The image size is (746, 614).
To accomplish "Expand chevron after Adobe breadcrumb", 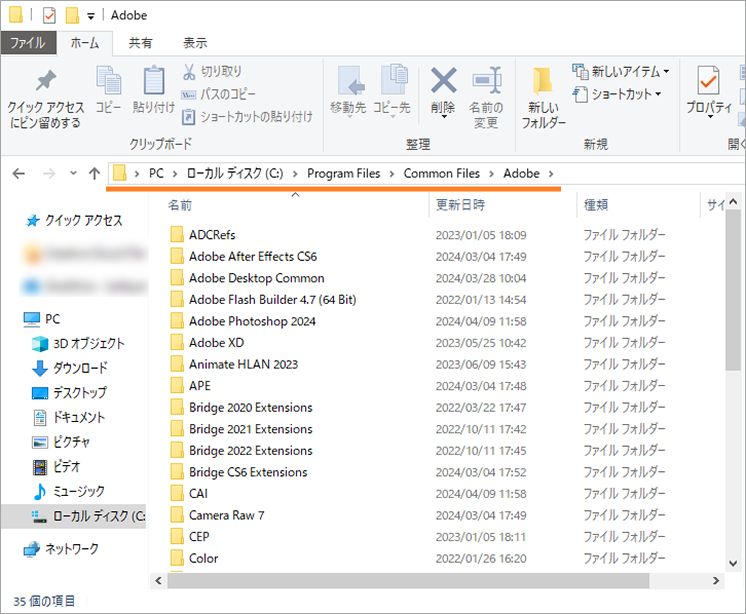I will [551, 174].
